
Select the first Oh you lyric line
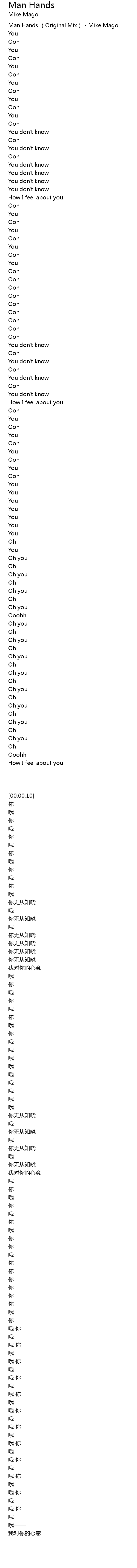pyautogui.click(x=18, y=558)
